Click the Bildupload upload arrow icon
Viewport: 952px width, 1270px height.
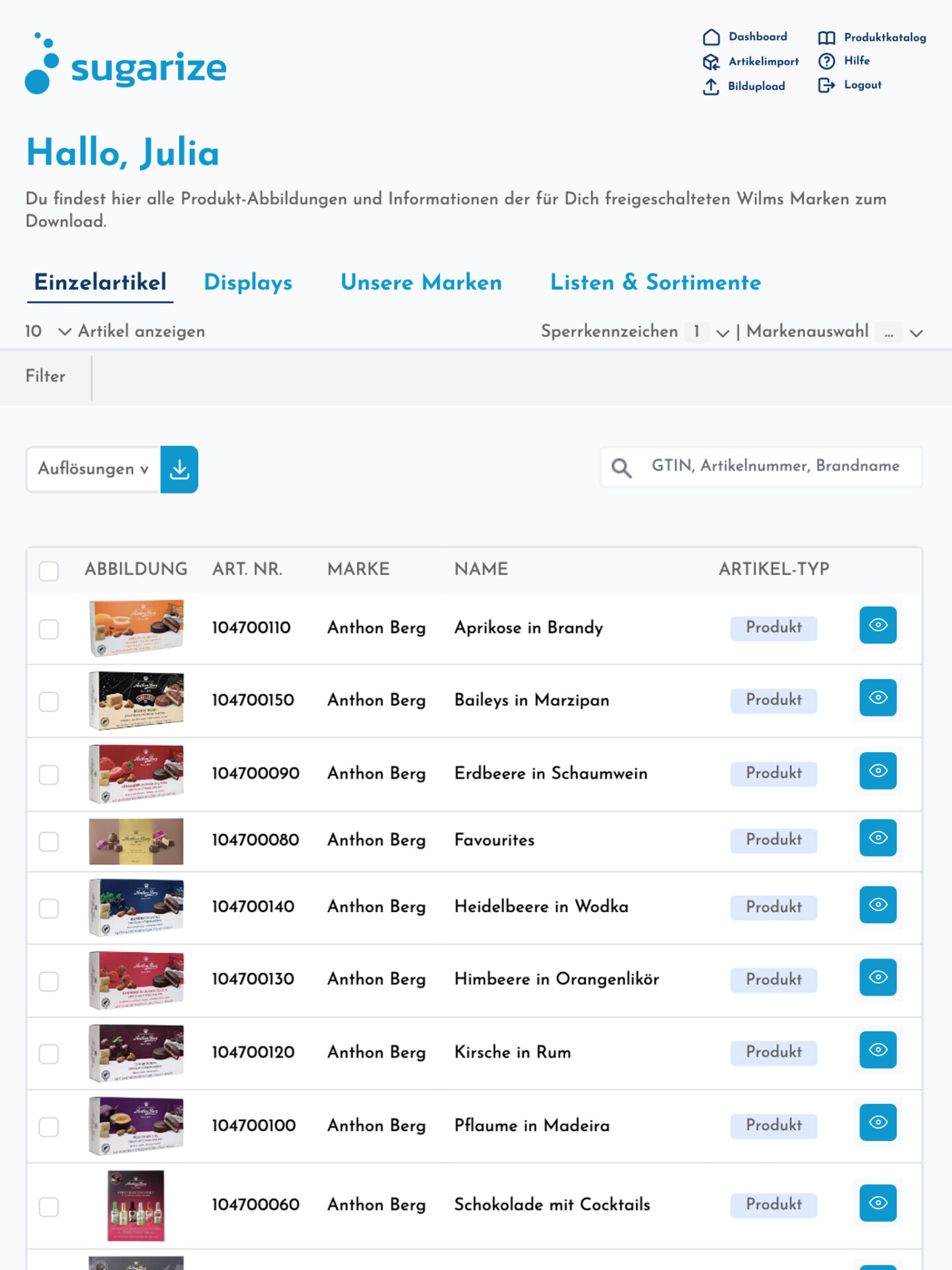tap(711, 86)
